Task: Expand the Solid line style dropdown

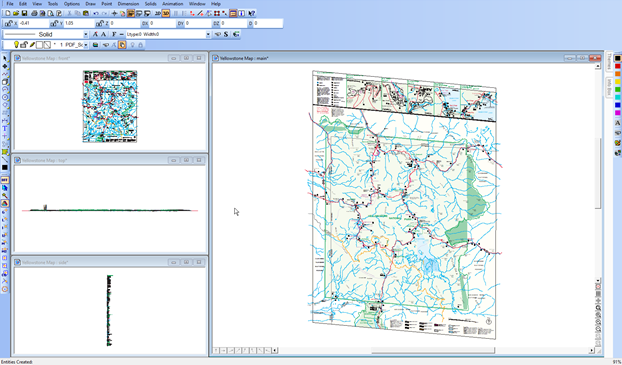Action: tap(86, 35)
